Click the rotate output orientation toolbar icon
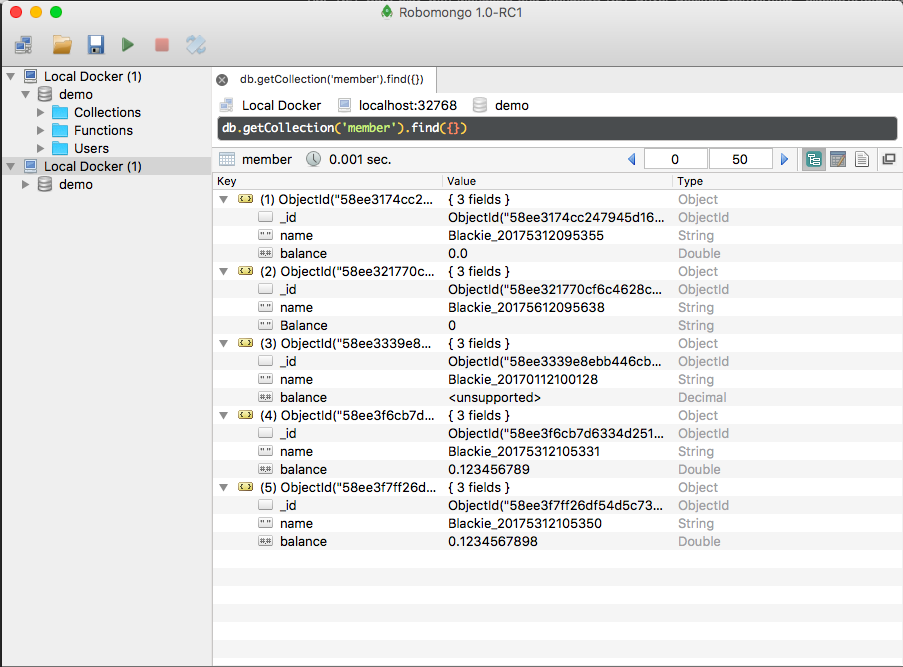The height and width of the screenshot is (667, 903). (196, 44)
